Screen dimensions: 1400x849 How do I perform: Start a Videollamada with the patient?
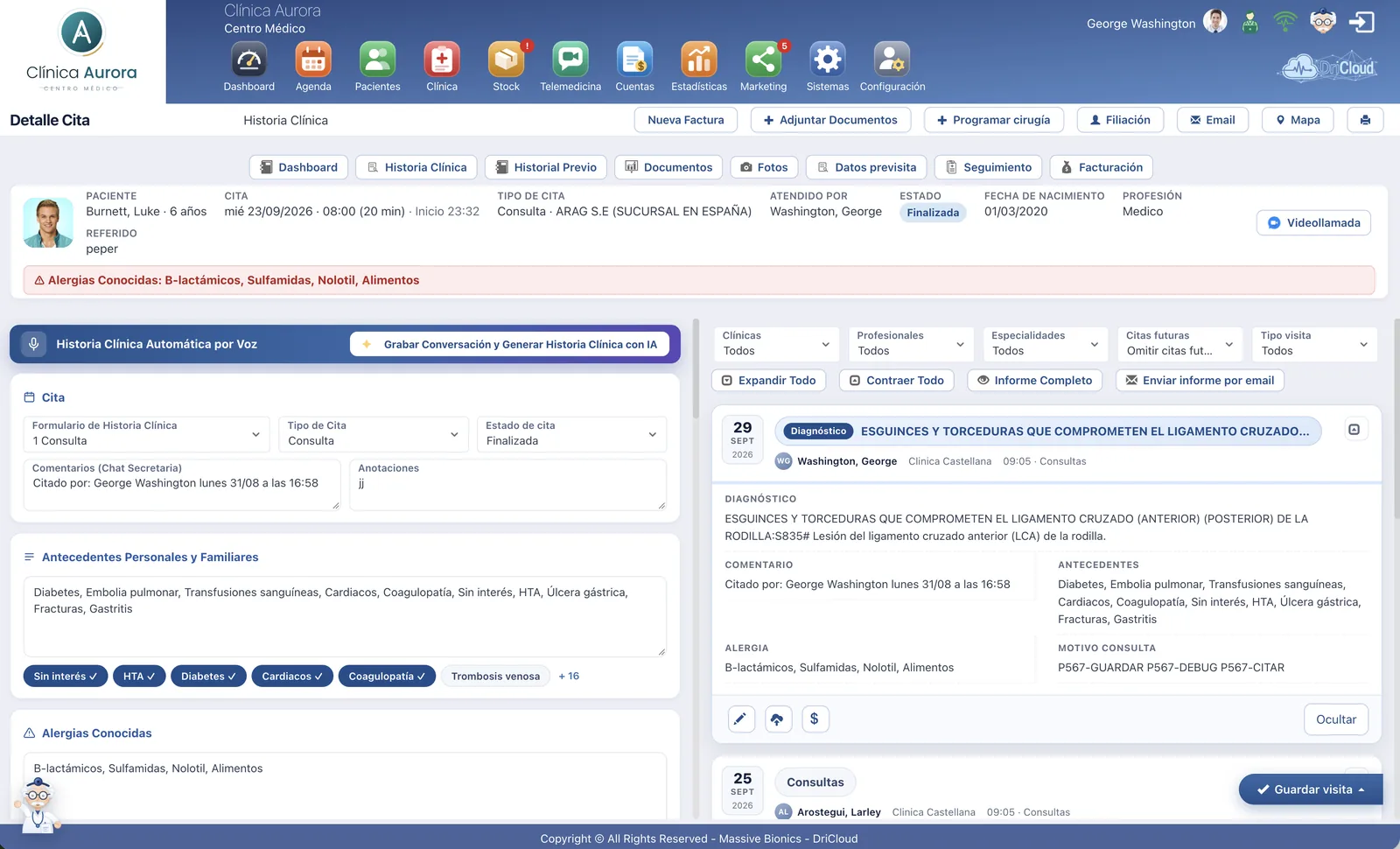point(1313,223)
